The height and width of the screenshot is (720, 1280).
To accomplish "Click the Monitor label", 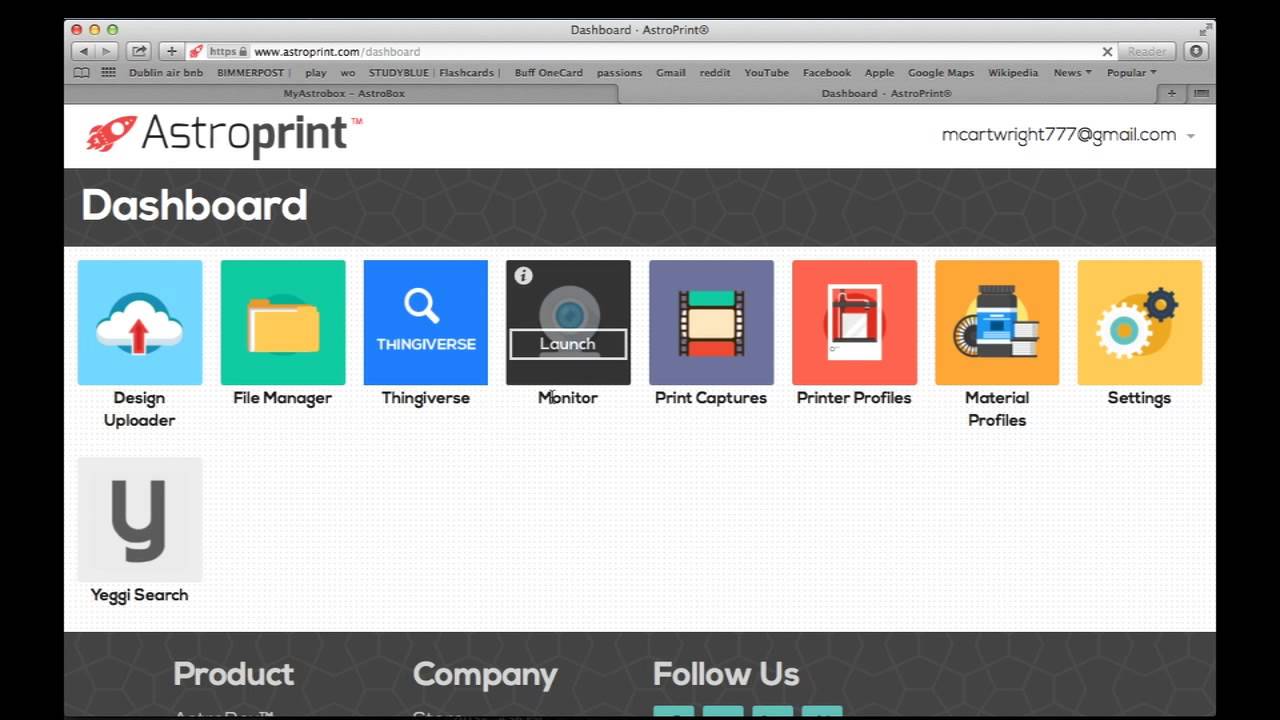I will [x=568, y=398].
